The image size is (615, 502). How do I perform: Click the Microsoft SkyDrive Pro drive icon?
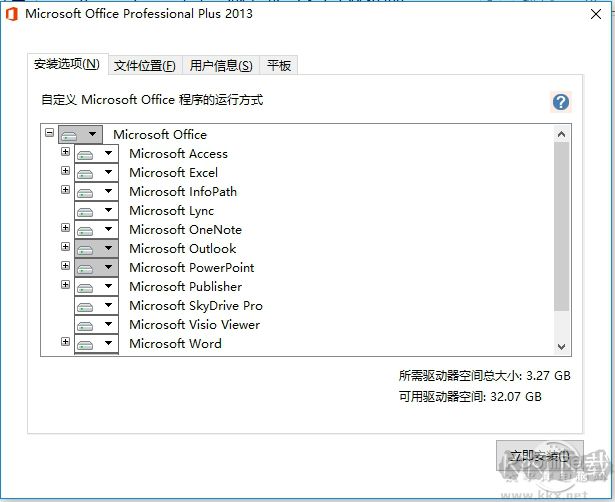86,306
